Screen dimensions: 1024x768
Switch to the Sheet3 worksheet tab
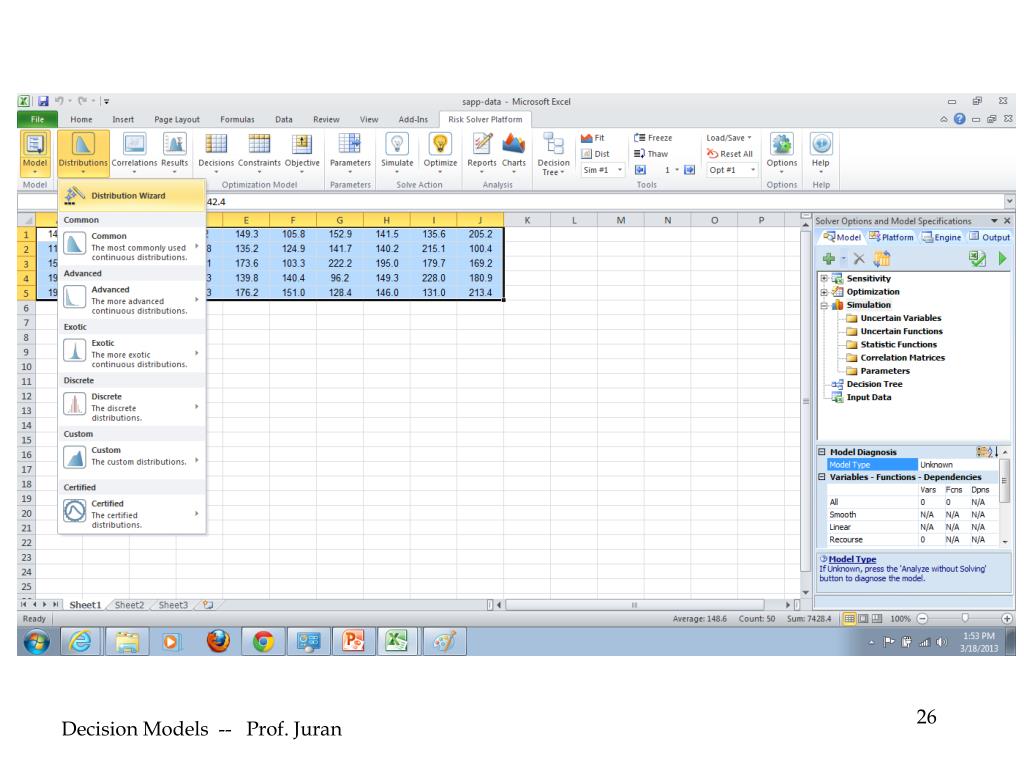tap(173, 605)
